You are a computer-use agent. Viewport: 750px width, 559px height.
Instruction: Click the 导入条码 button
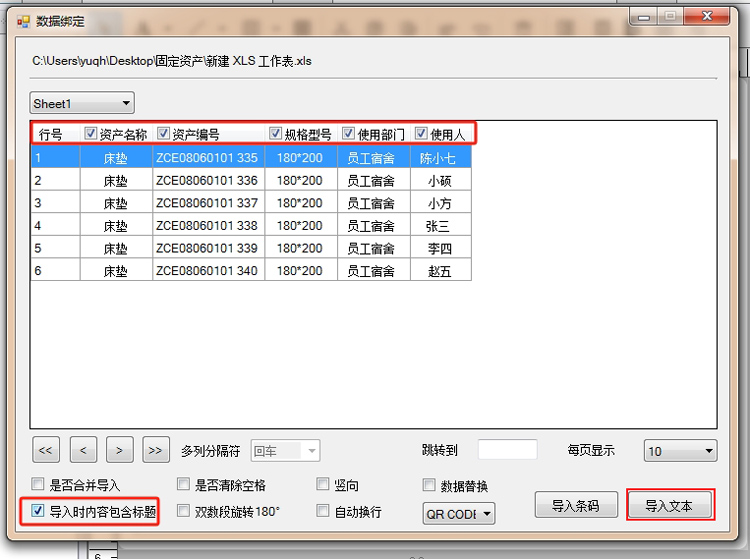[x=575, y=506]
